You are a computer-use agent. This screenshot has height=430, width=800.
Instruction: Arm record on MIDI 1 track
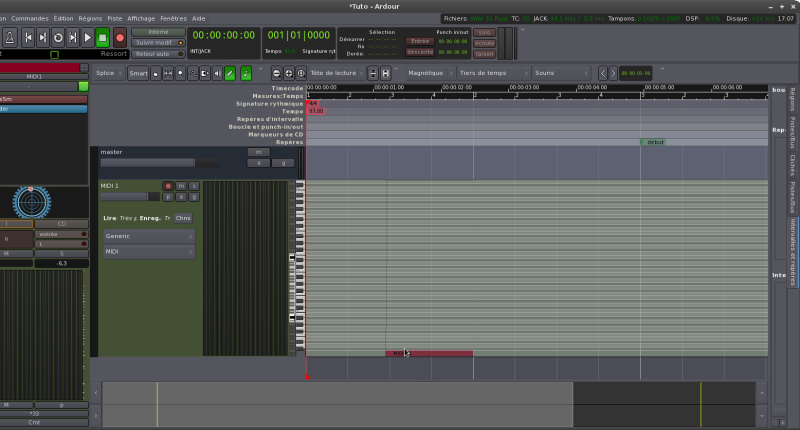coord(168,186)
